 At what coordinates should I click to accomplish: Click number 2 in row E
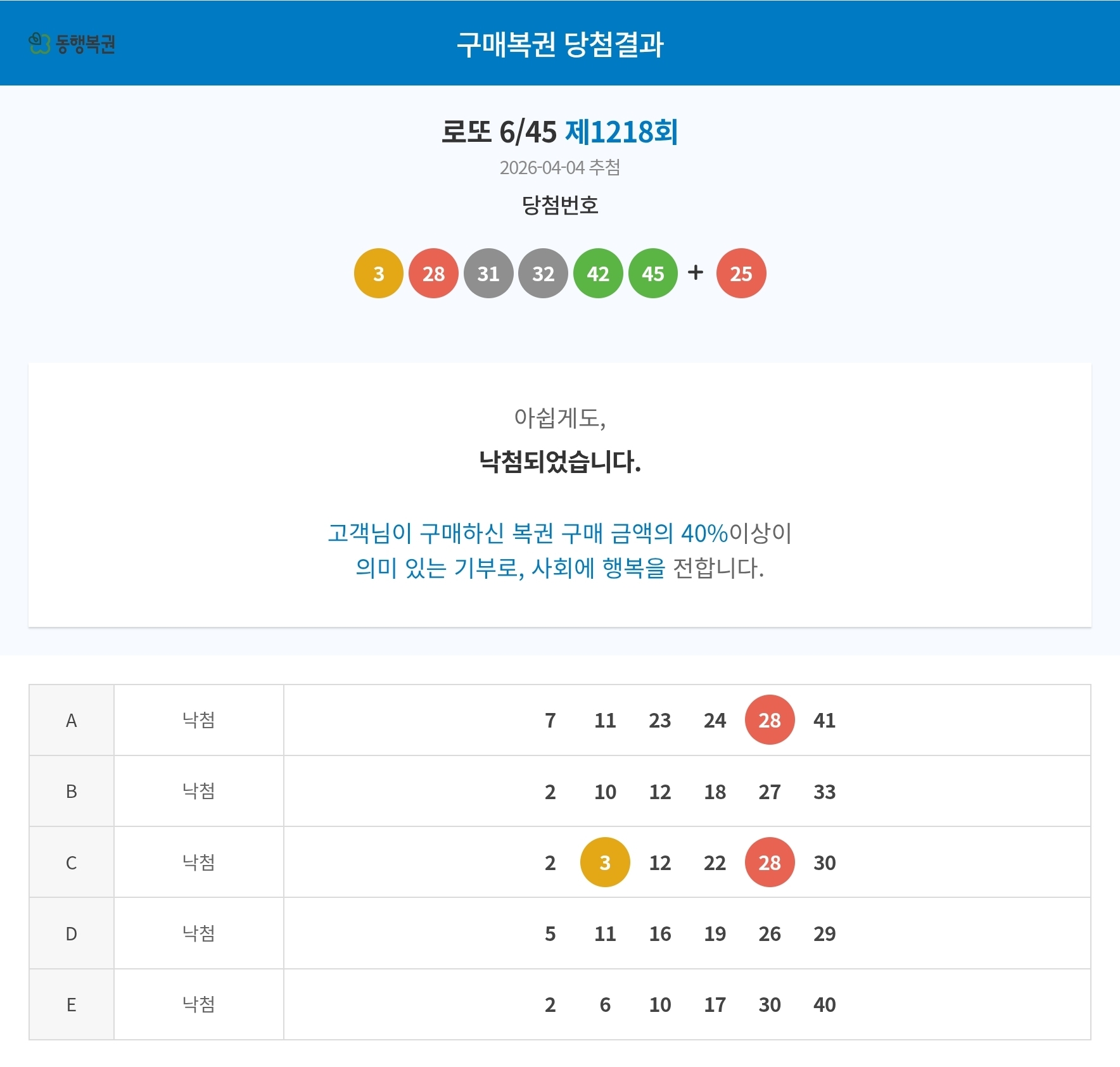(550, 1004)
